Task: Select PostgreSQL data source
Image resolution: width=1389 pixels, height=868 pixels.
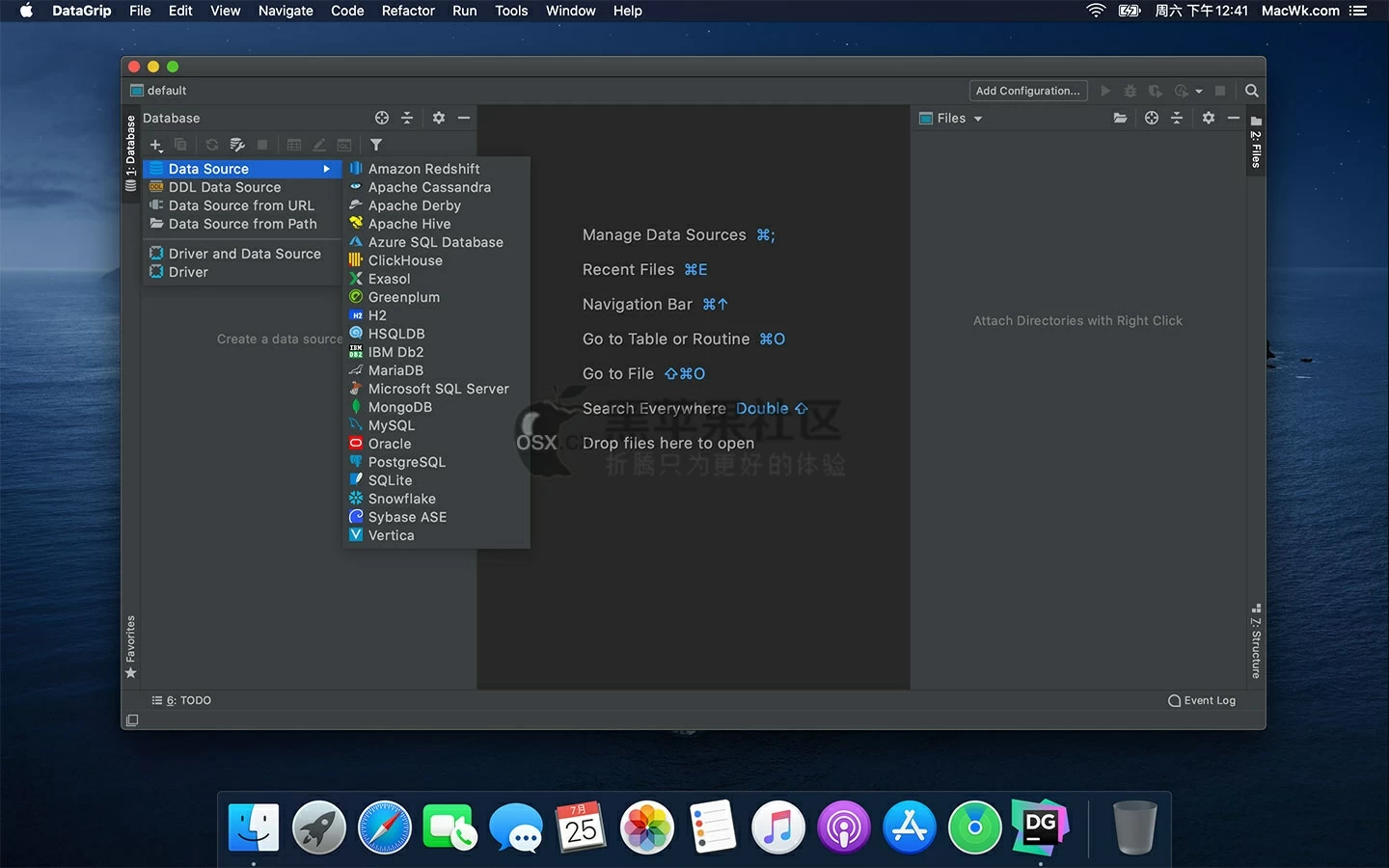Action: click(436, 462)
